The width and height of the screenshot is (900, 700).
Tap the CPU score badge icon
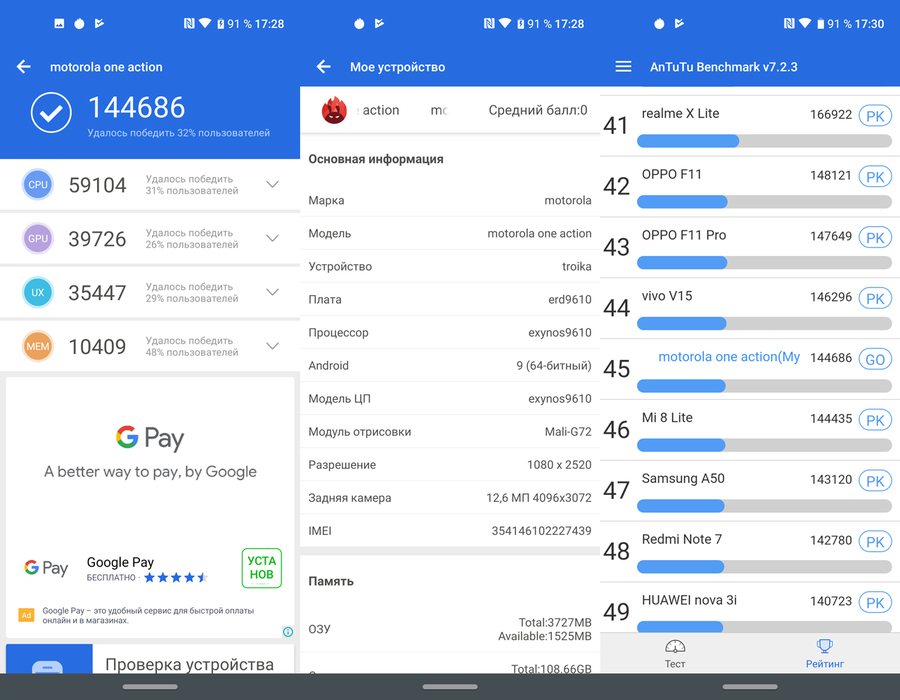tap(38, 184)
